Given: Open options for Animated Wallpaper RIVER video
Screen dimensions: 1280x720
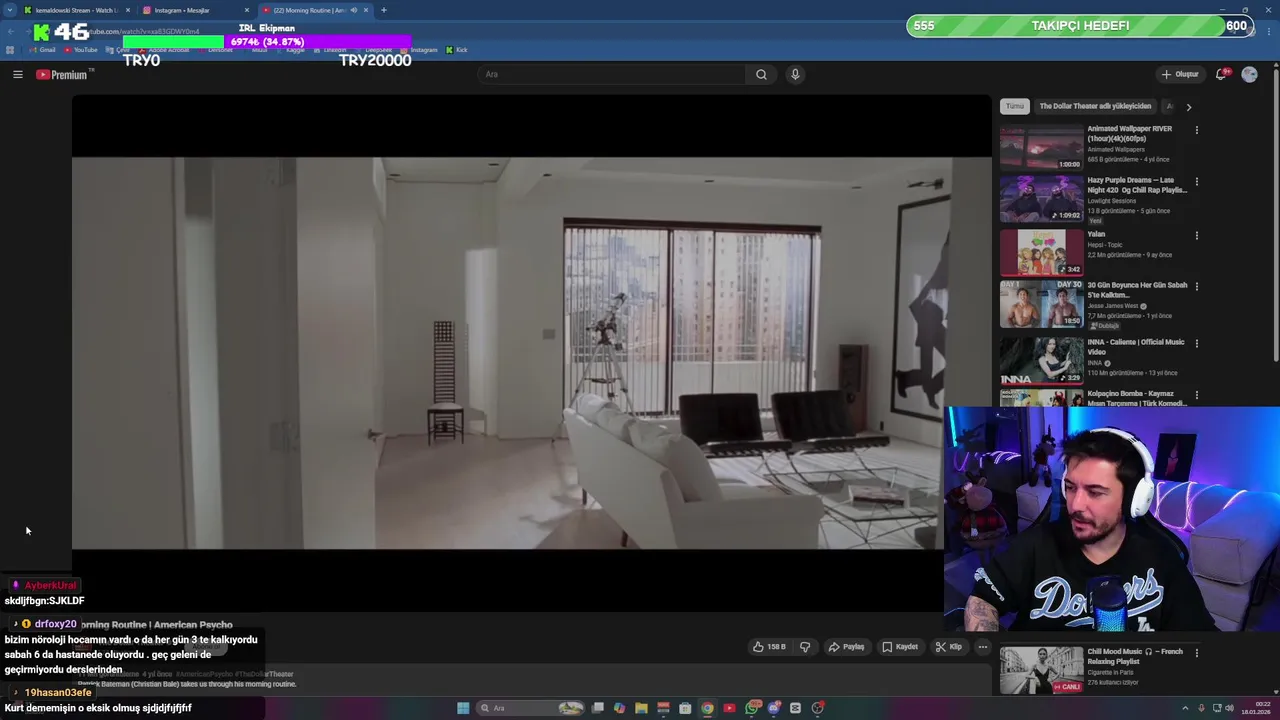Looking at the screenshot, I should click(1196, 130).
